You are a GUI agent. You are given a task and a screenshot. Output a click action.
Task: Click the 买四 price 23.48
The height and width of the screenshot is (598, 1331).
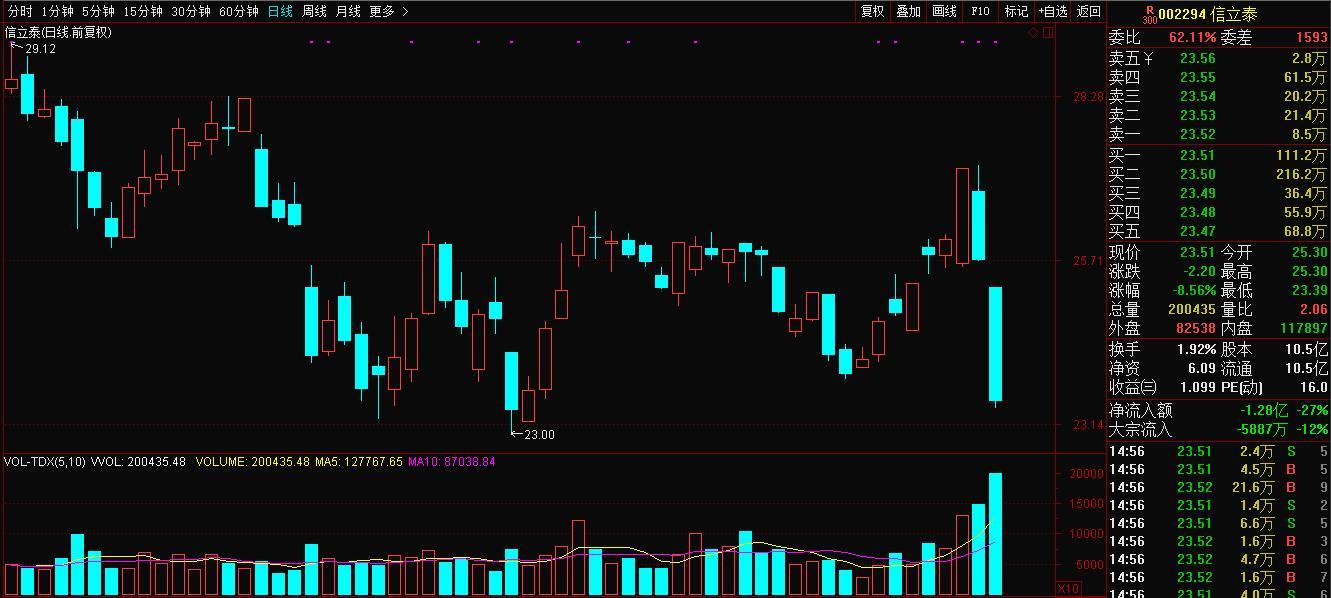coord(1198,212)
